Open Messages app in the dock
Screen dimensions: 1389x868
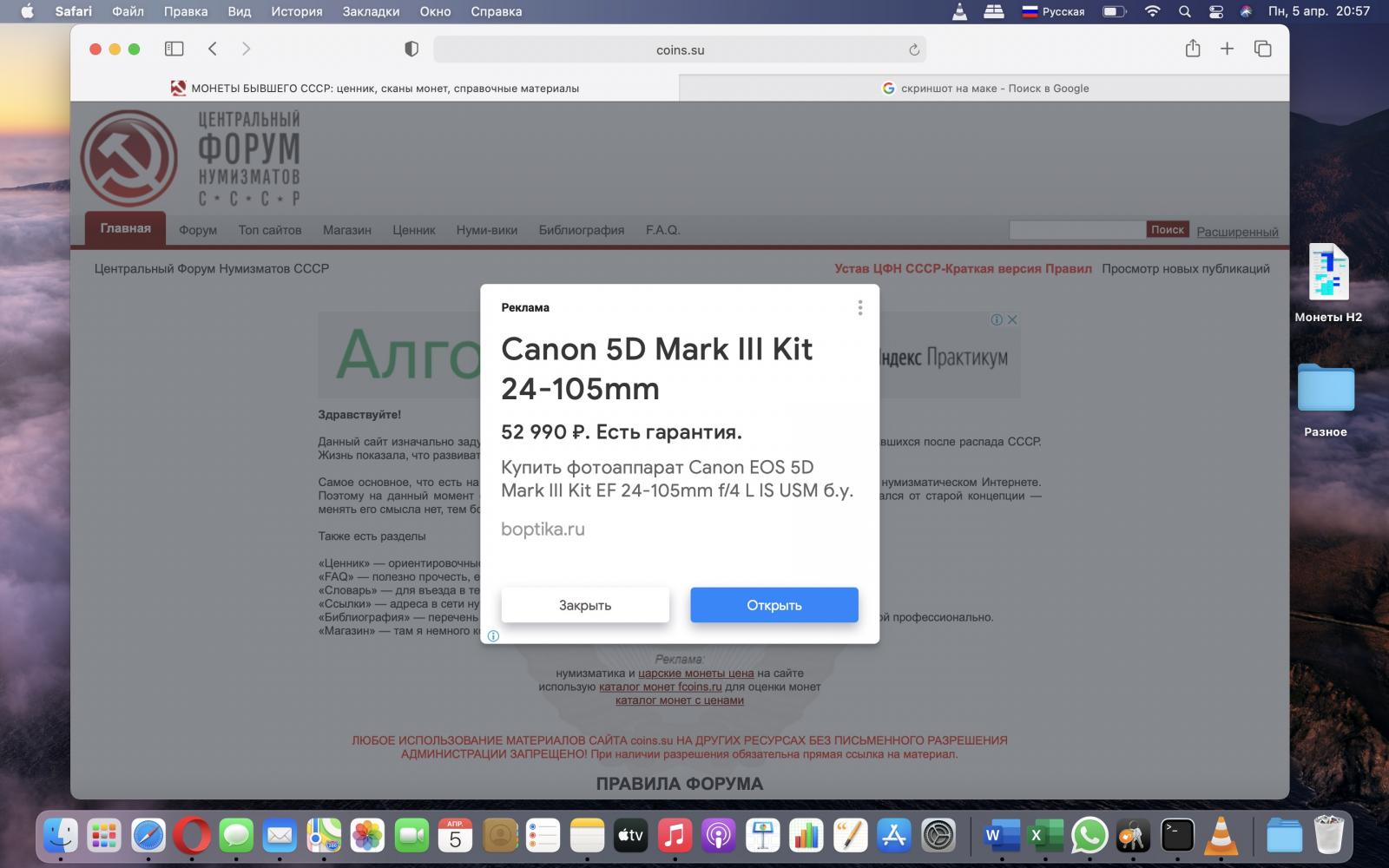(x=236, y=836)
